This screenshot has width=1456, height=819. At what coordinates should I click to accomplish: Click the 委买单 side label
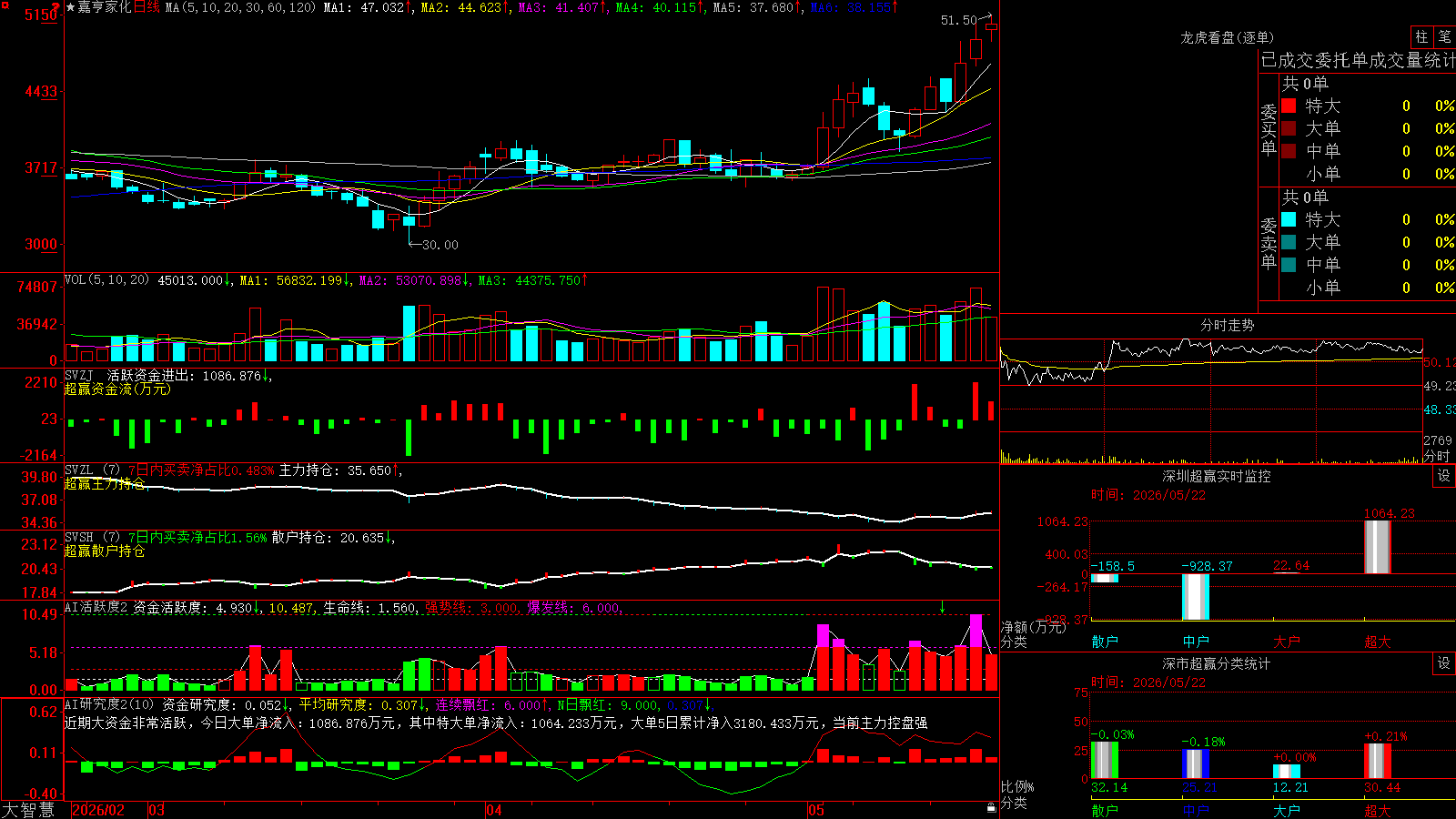point(1269,130)
